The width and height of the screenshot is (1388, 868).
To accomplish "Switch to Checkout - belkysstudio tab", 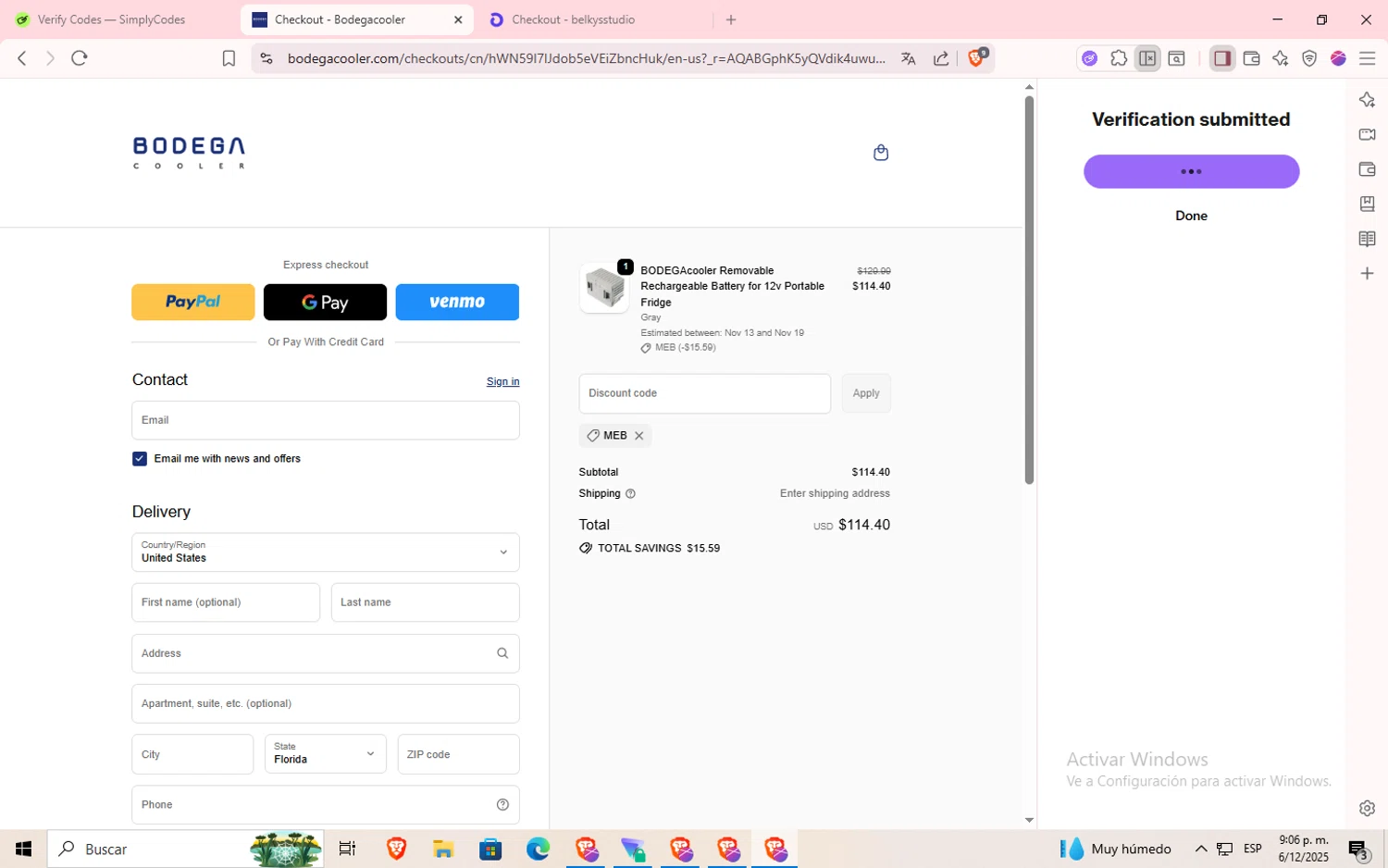I will click(x=592, y=19).
